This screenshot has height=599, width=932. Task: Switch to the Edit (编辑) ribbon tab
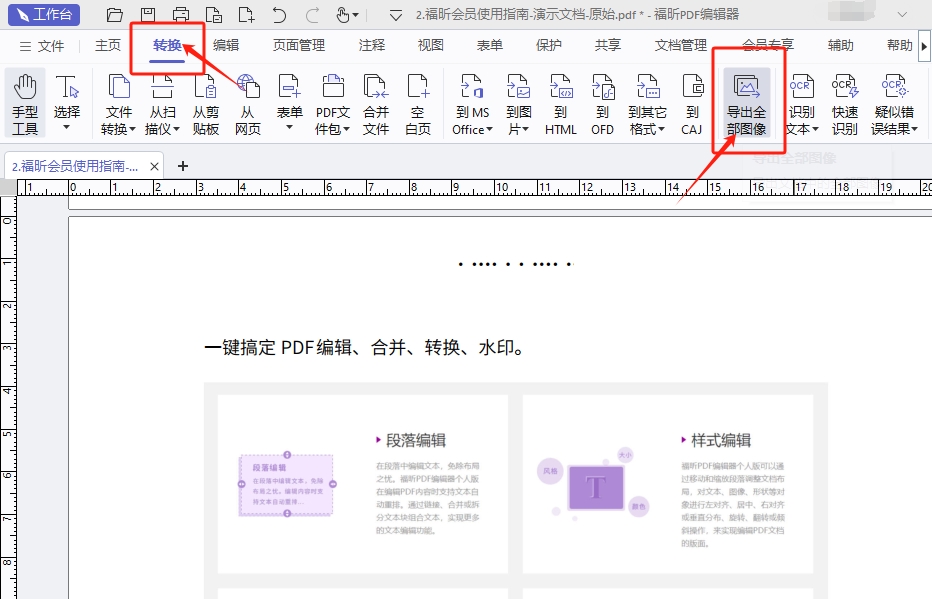(226, 45)
